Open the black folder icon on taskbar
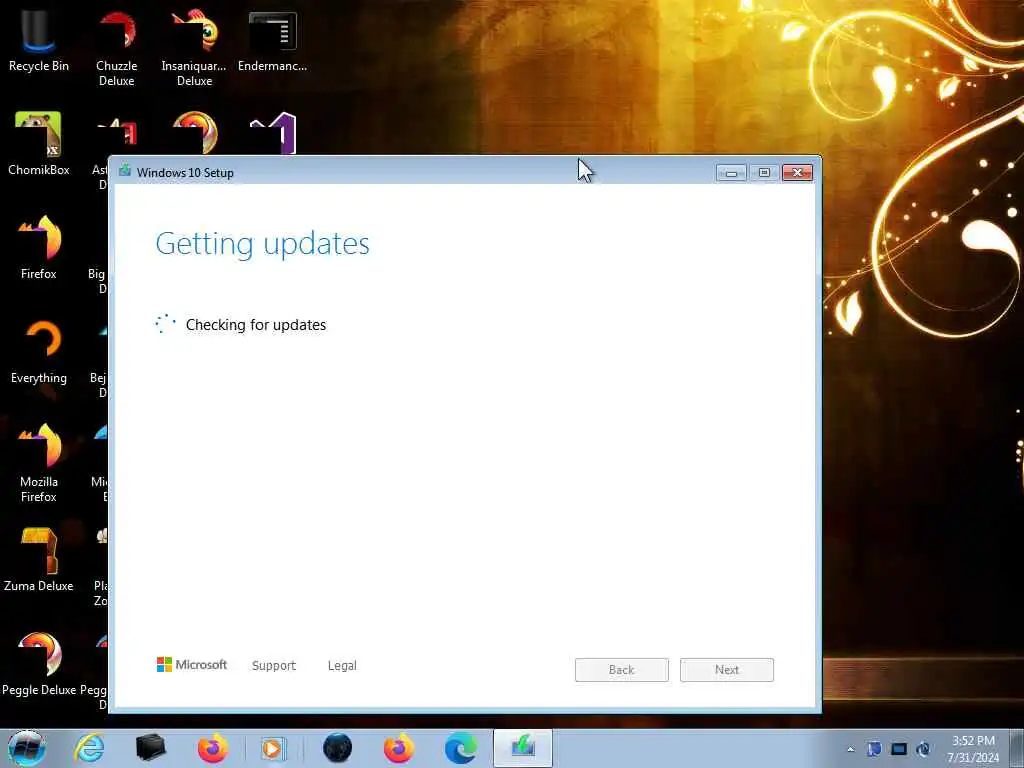 point(150,748)
